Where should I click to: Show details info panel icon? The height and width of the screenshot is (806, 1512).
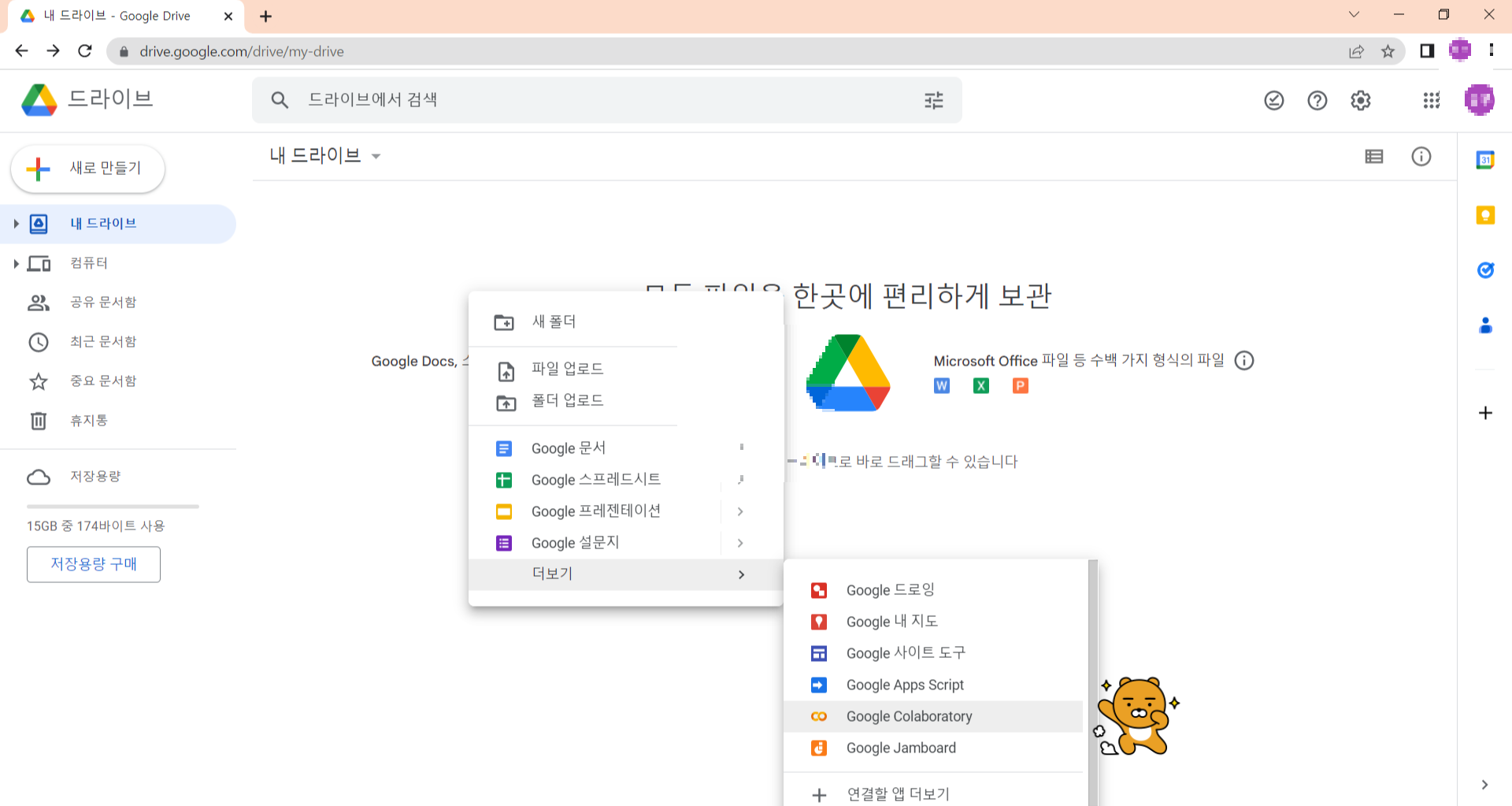point(1421,157)
